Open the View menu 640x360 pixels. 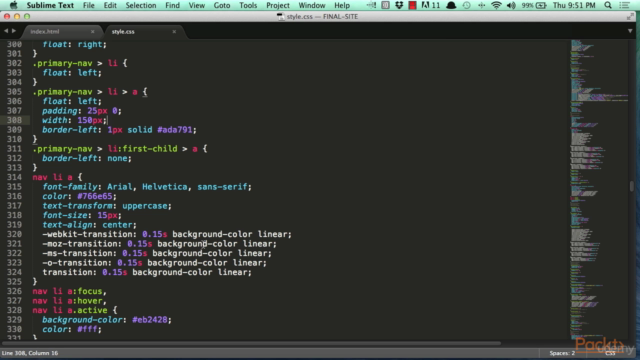coord(197,5)
